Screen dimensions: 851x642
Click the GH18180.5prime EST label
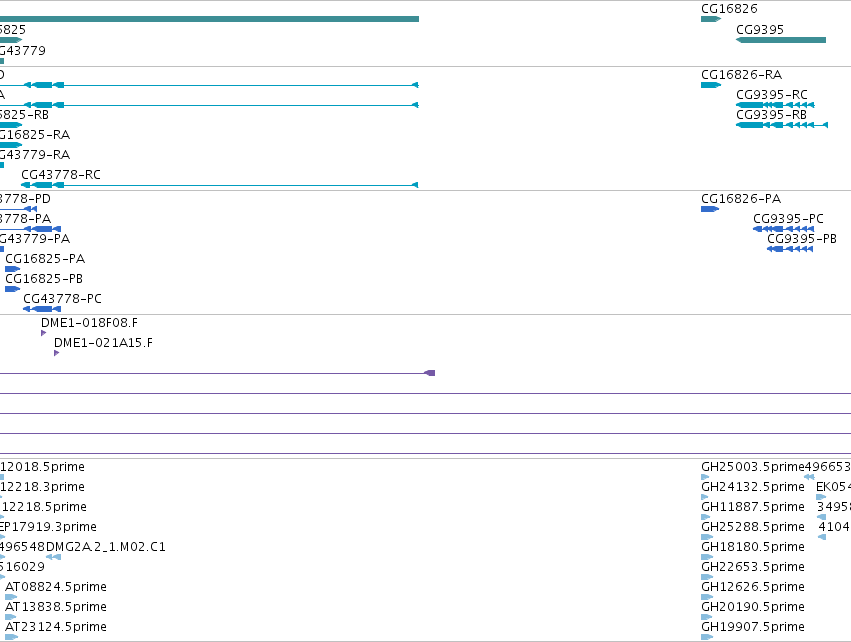pos(753,547)
